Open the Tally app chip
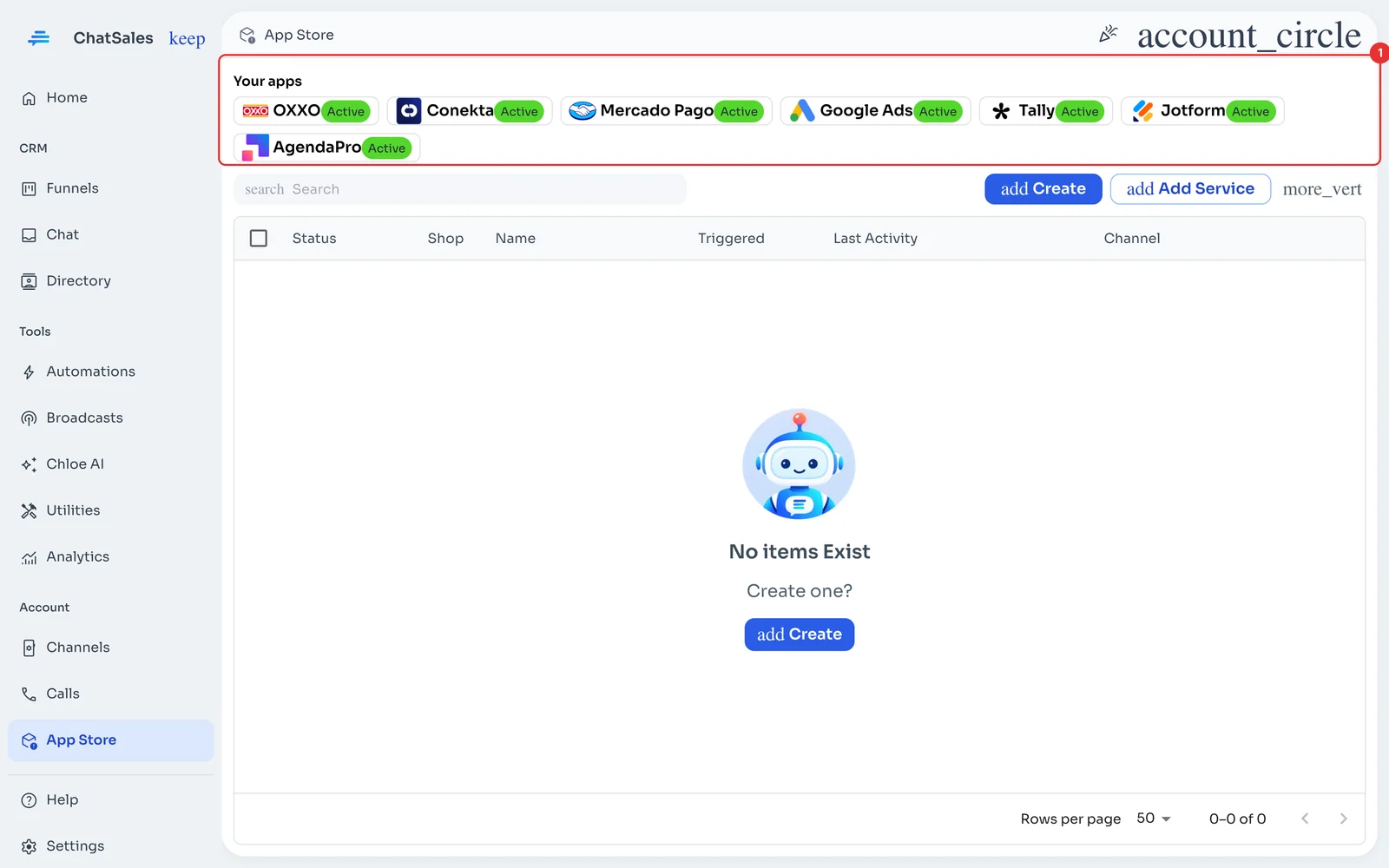Image resolution: width=1389 pixels, height=868 pixels. coord(1046,111)
